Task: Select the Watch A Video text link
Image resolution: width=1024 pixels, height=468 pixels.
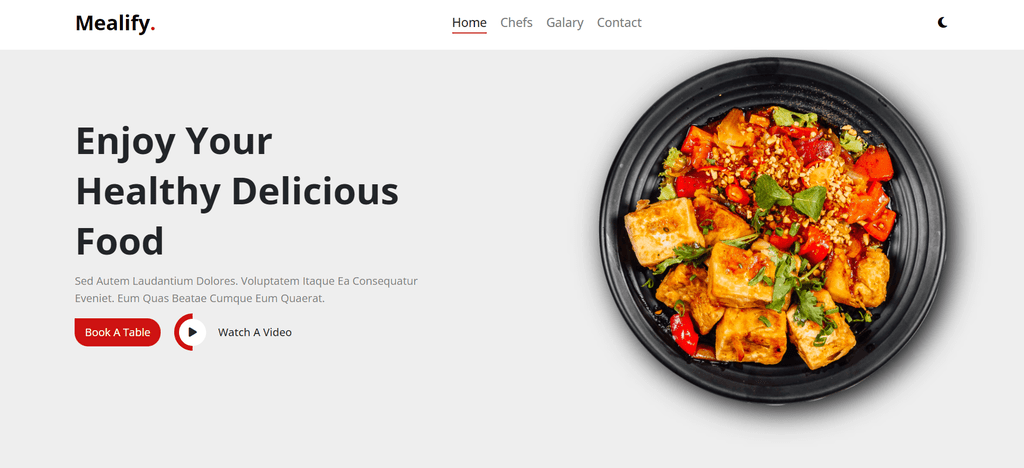Action: [x=255, y=332]
